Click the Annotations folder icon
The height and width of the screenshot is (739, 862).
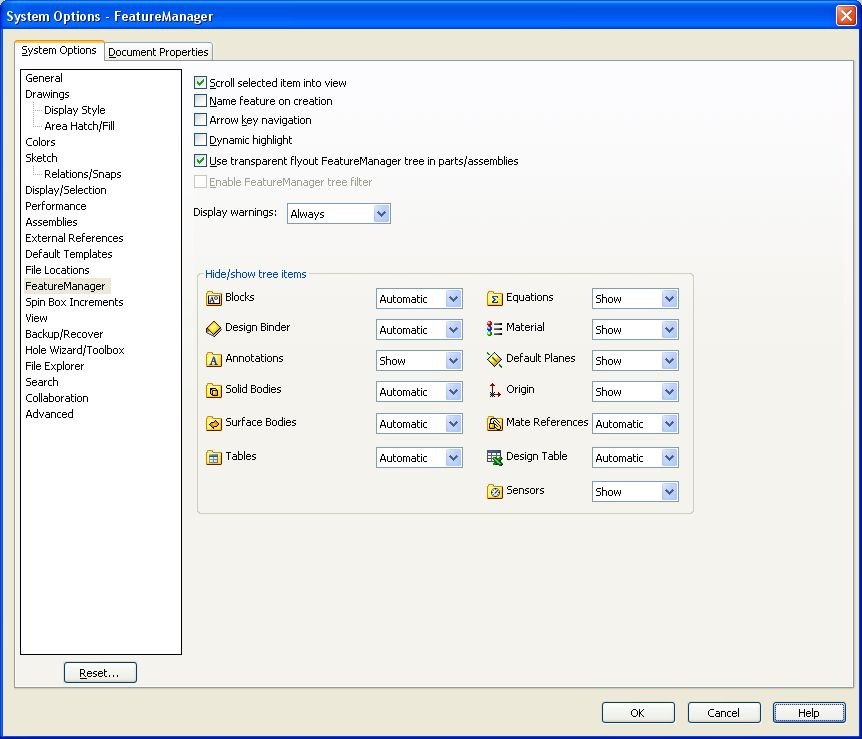(x=213, y=360)
